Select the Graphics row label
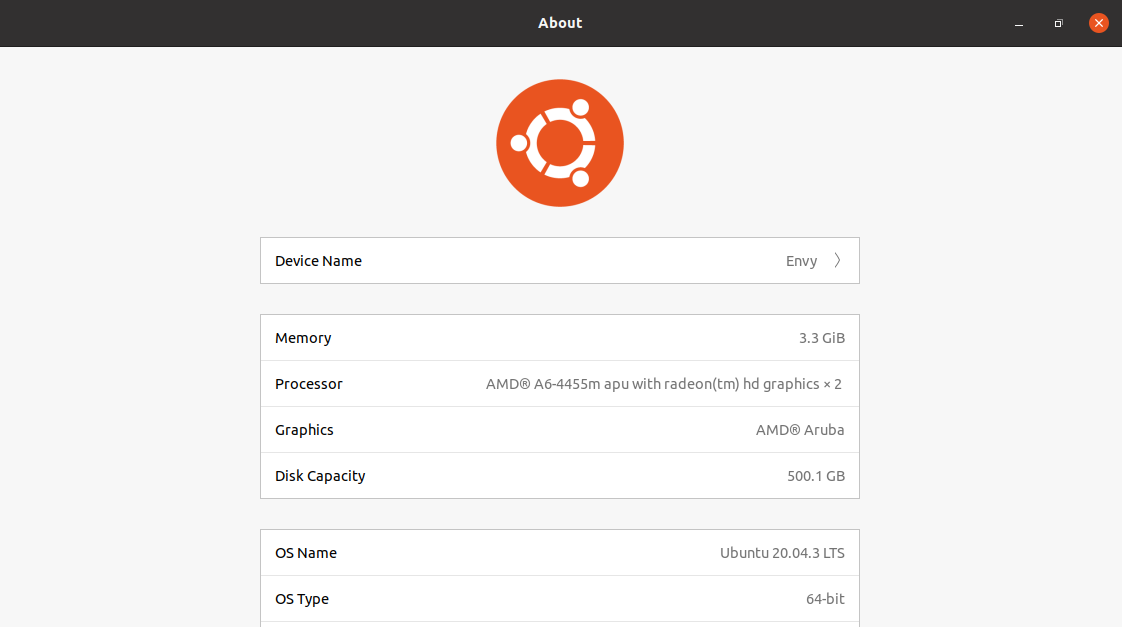Image resolution: width=1122 pixels, height=627 pixels. pyautogui.click(x=304, y=430)
